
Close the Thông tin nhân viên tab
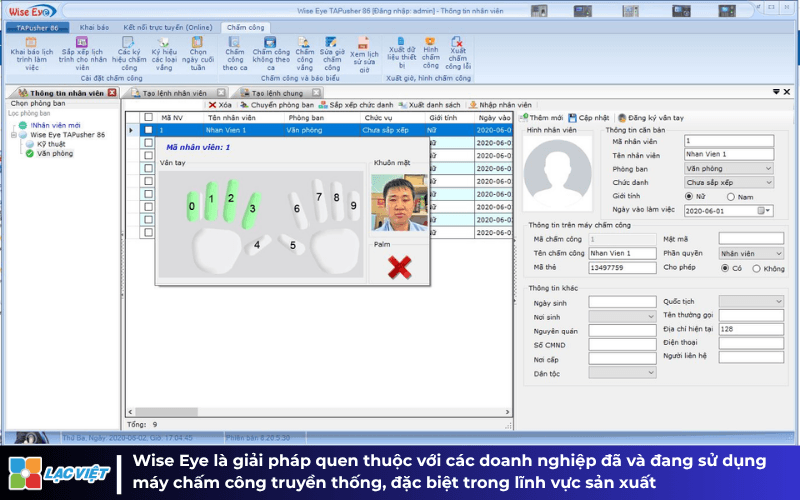pyautogui.click(x=112, y=92)
